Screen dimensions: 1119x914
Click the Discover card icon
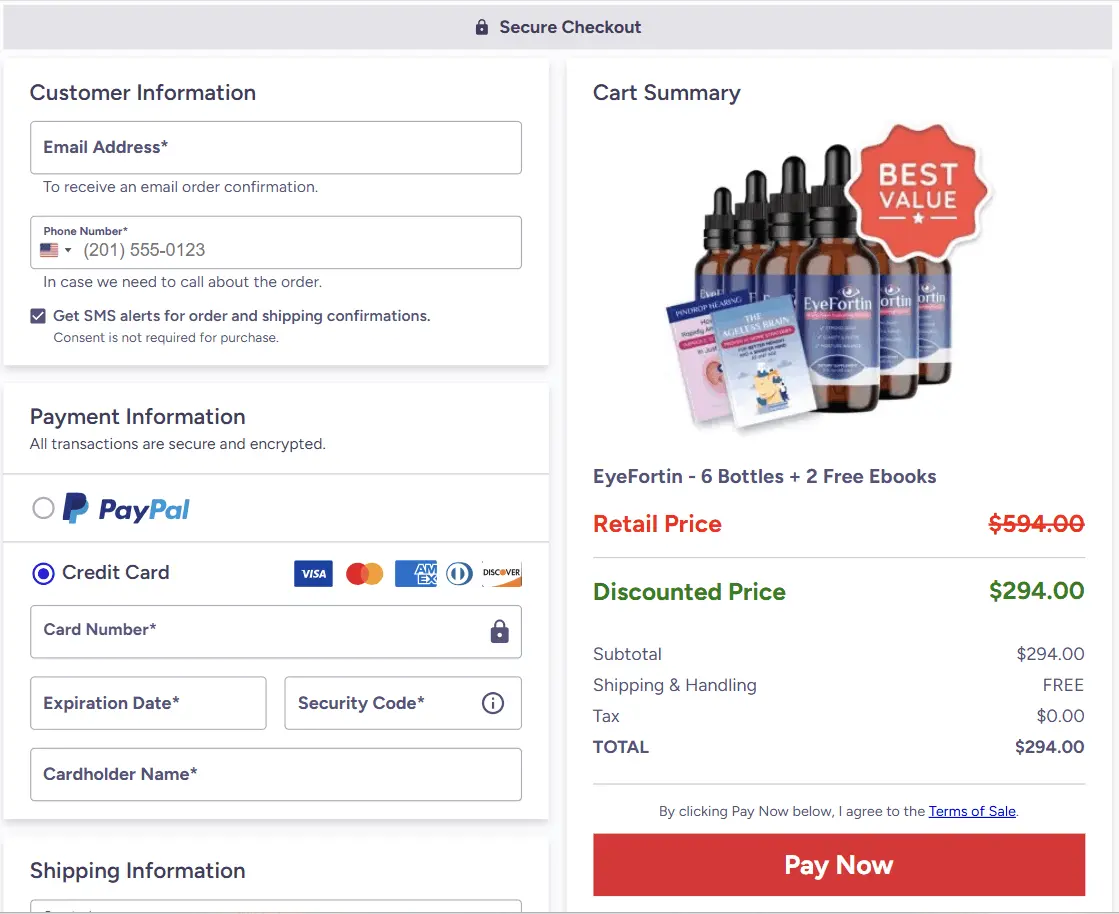point(501,574)
